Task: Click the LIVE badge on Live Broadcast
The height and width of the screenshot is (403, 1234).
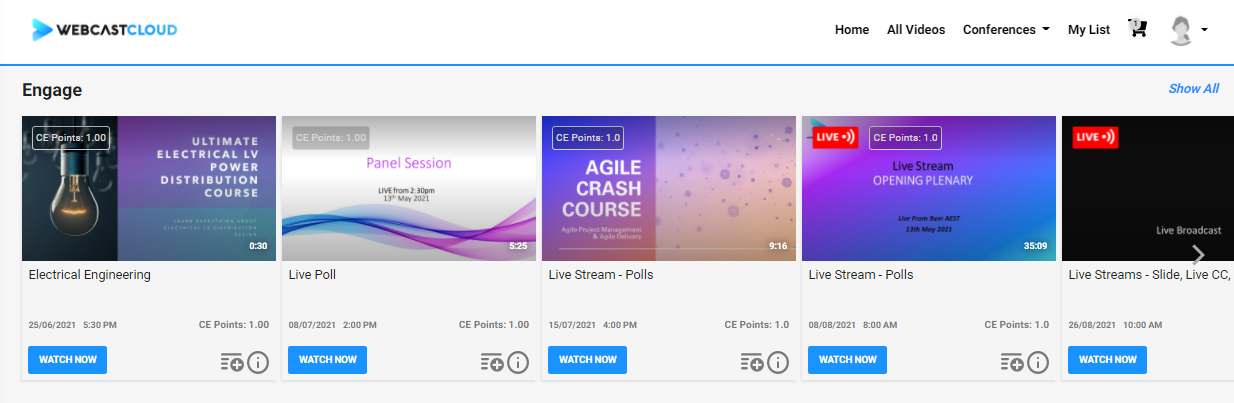Action: coord(1095,137)
